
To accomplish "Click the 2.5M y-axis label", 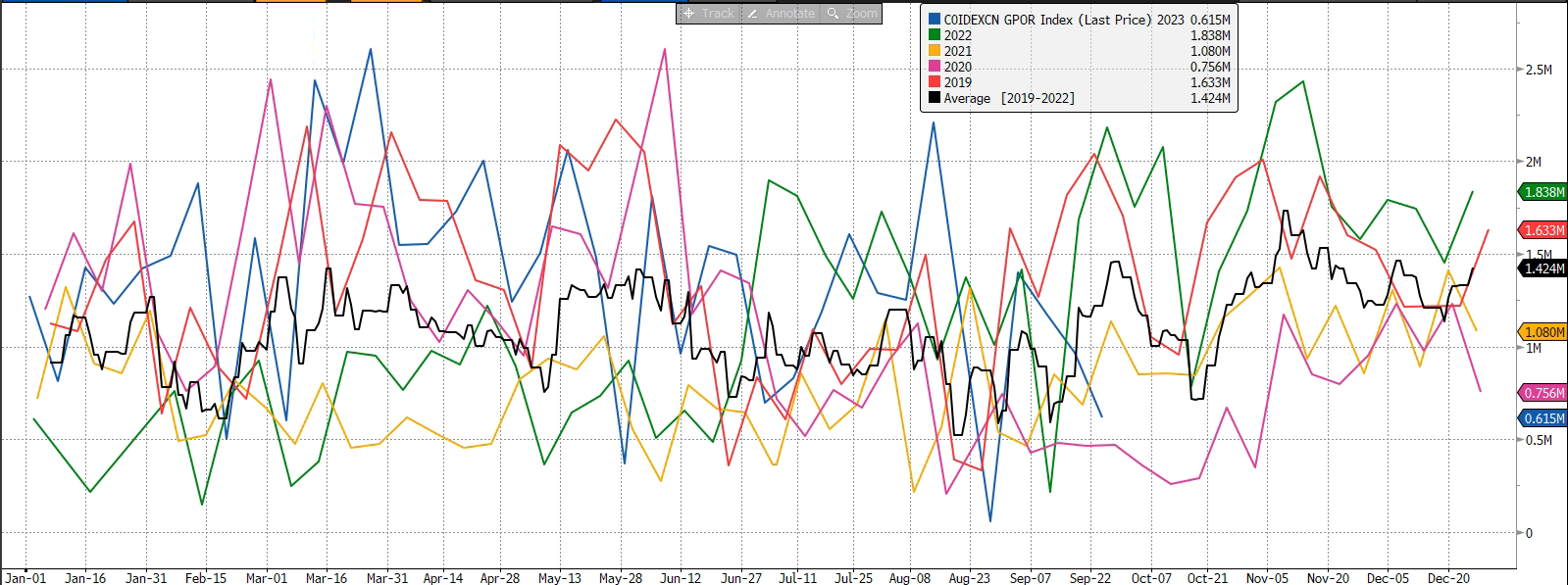I will 1539,70.
